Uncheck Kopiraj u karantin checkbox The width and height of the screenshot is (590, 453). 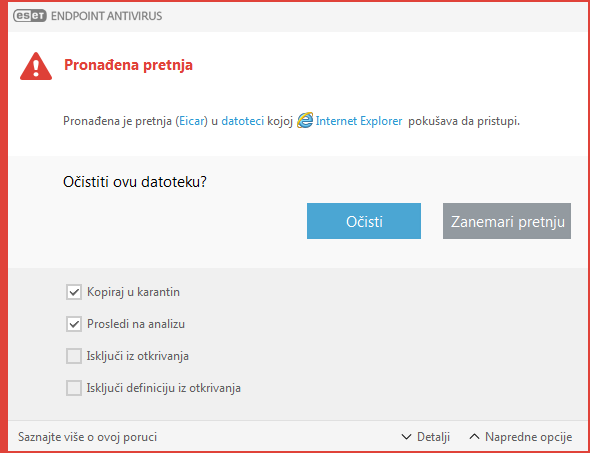[x=74, y=292]
